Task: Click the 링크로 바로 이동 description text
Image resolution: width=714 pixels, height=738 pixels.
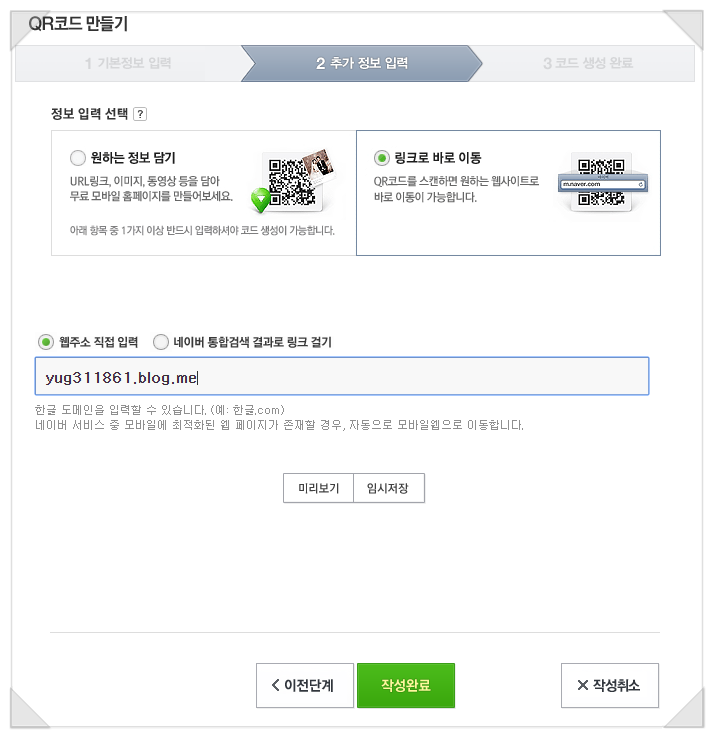Action: (456, 189)
